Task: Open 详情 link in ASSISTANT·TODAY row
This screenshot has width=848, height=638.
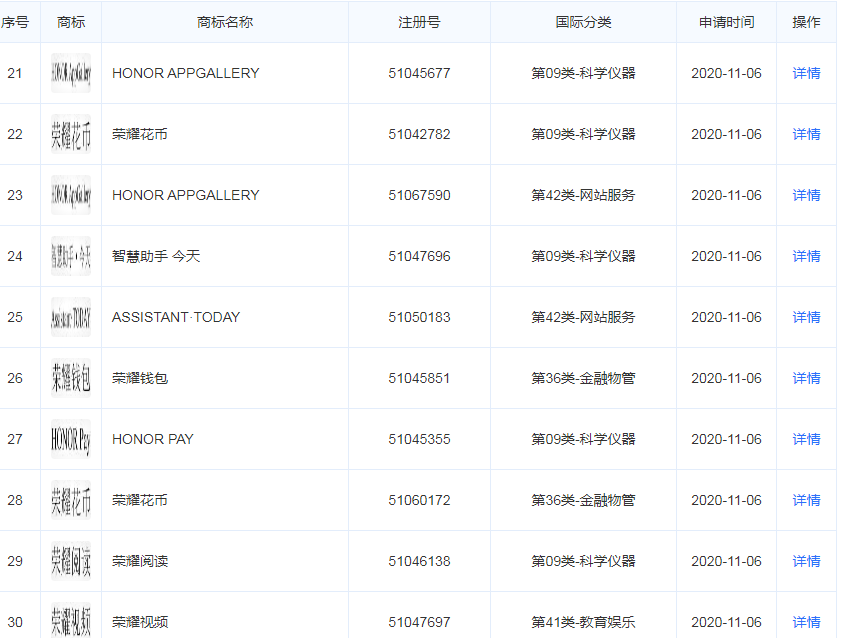Action: coord(806,317)
